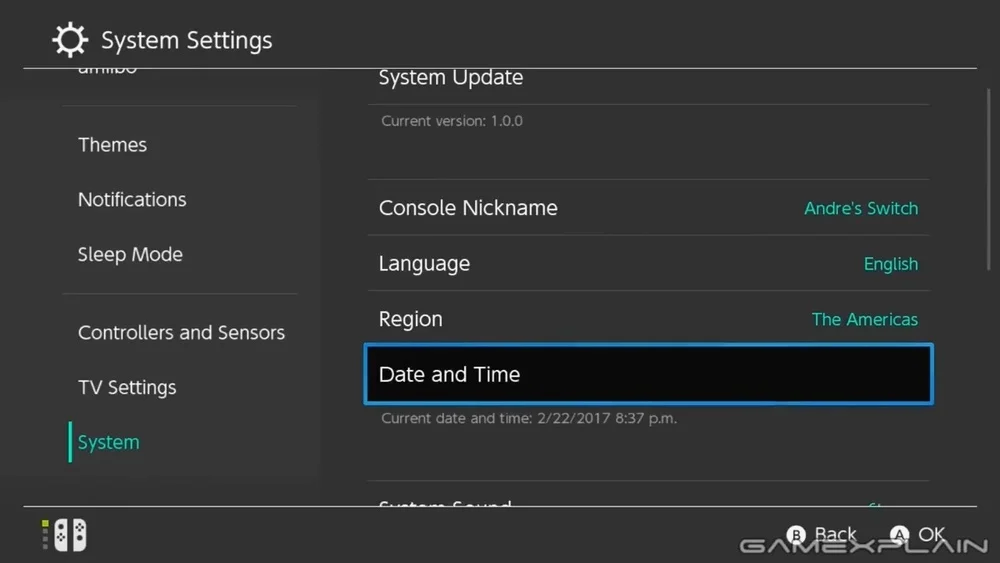Viewport: 1000px width, 563px height.
Task: Click the Andre's Switch nickname value
Action: coord(861,208)
